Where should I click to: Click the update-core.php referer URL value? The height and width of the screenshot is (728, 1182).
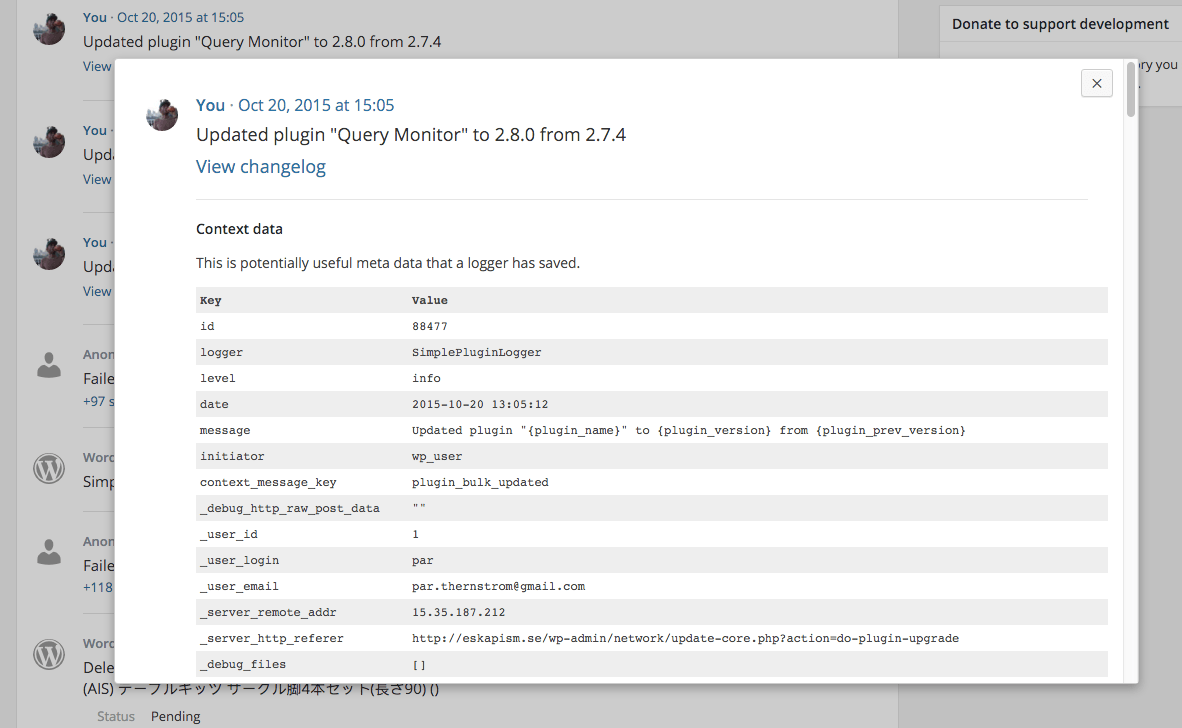point(686,638)
